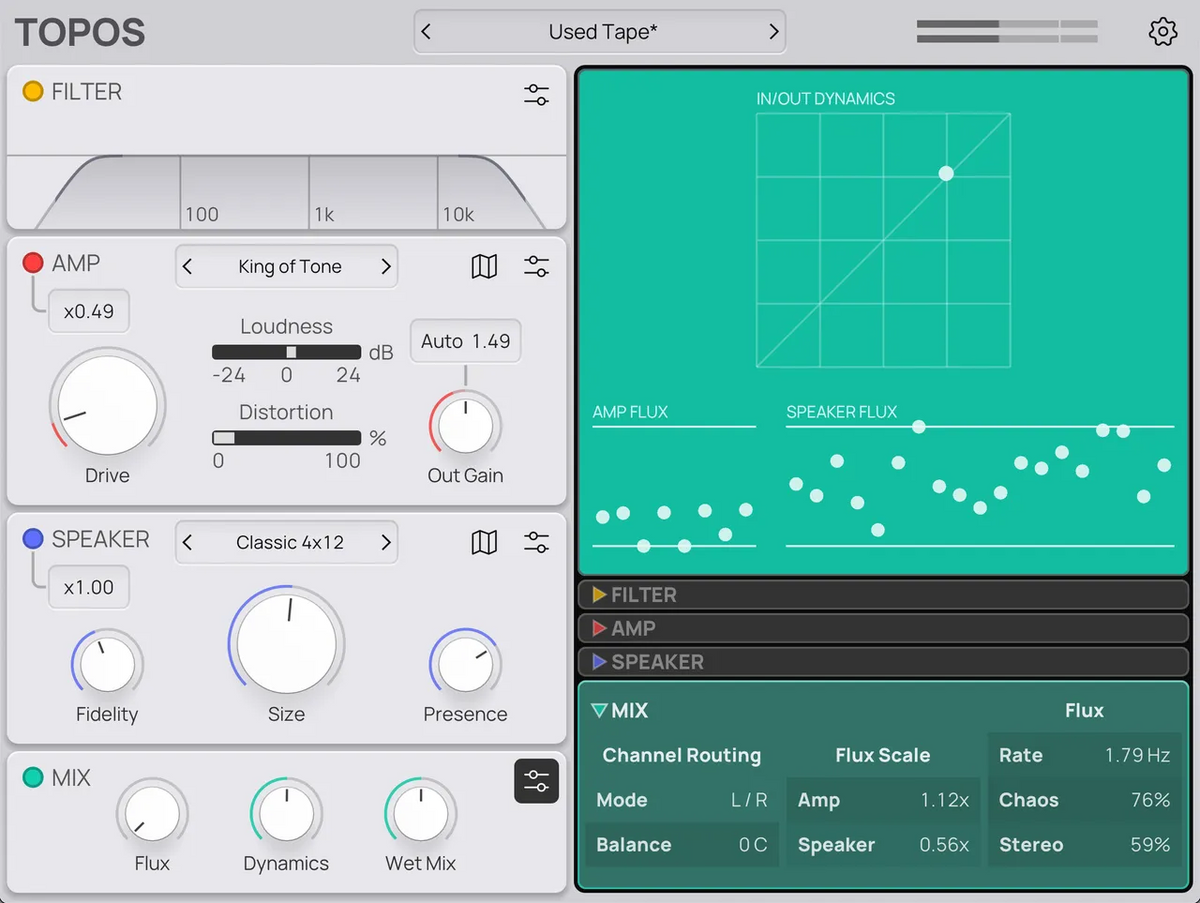Open the SPEAKER model map icon
The image size is (1200, 903).
tap(484, 542)
